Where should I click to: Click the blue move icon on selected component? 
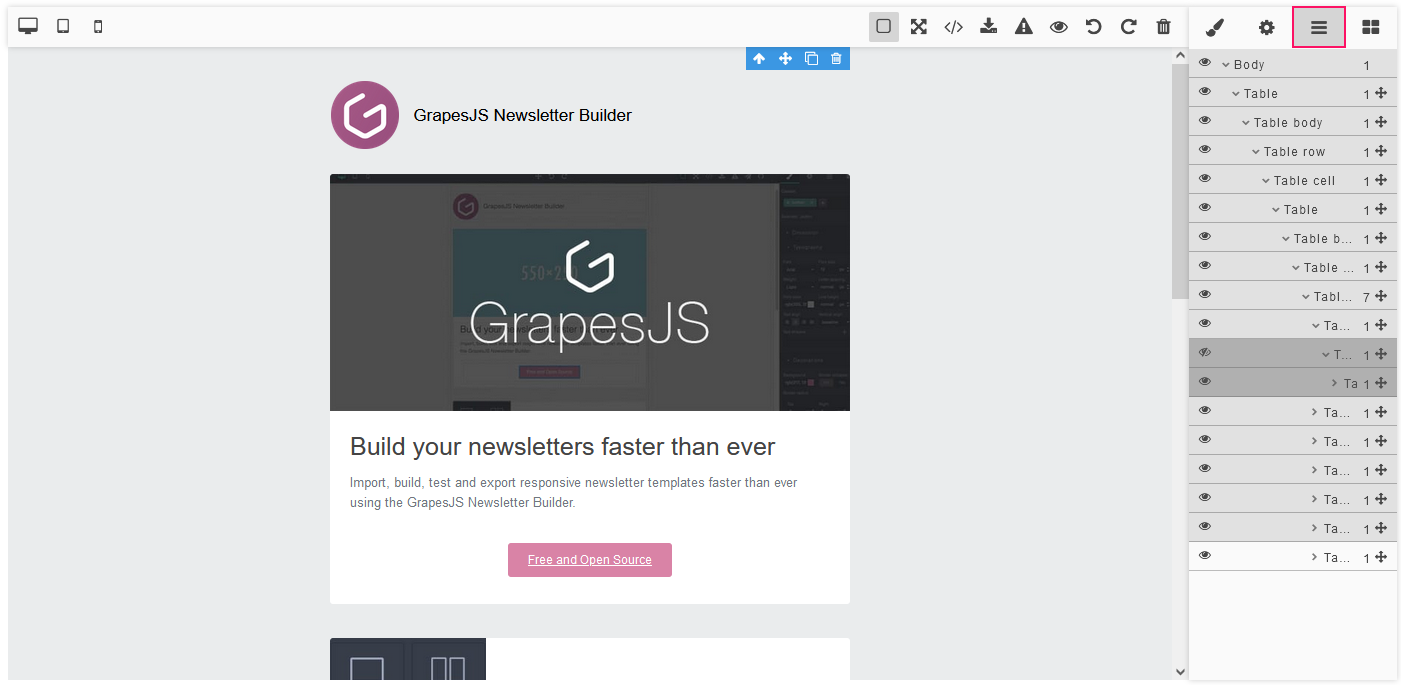785,59
